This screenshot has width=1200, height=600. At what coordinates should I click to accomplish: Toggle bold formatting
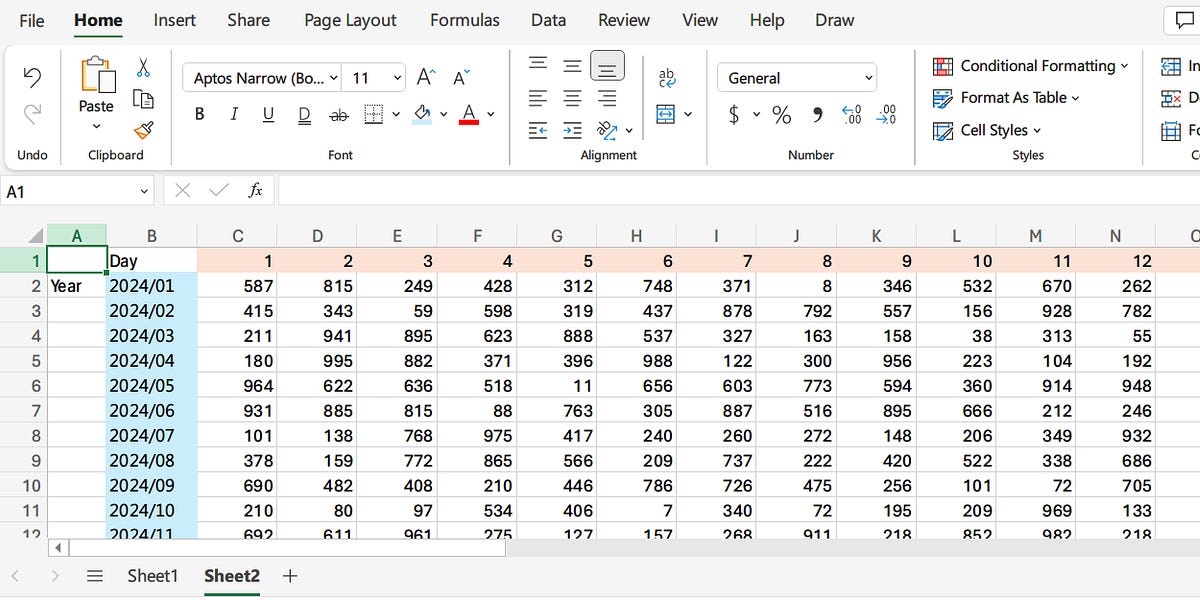(199, 114)
